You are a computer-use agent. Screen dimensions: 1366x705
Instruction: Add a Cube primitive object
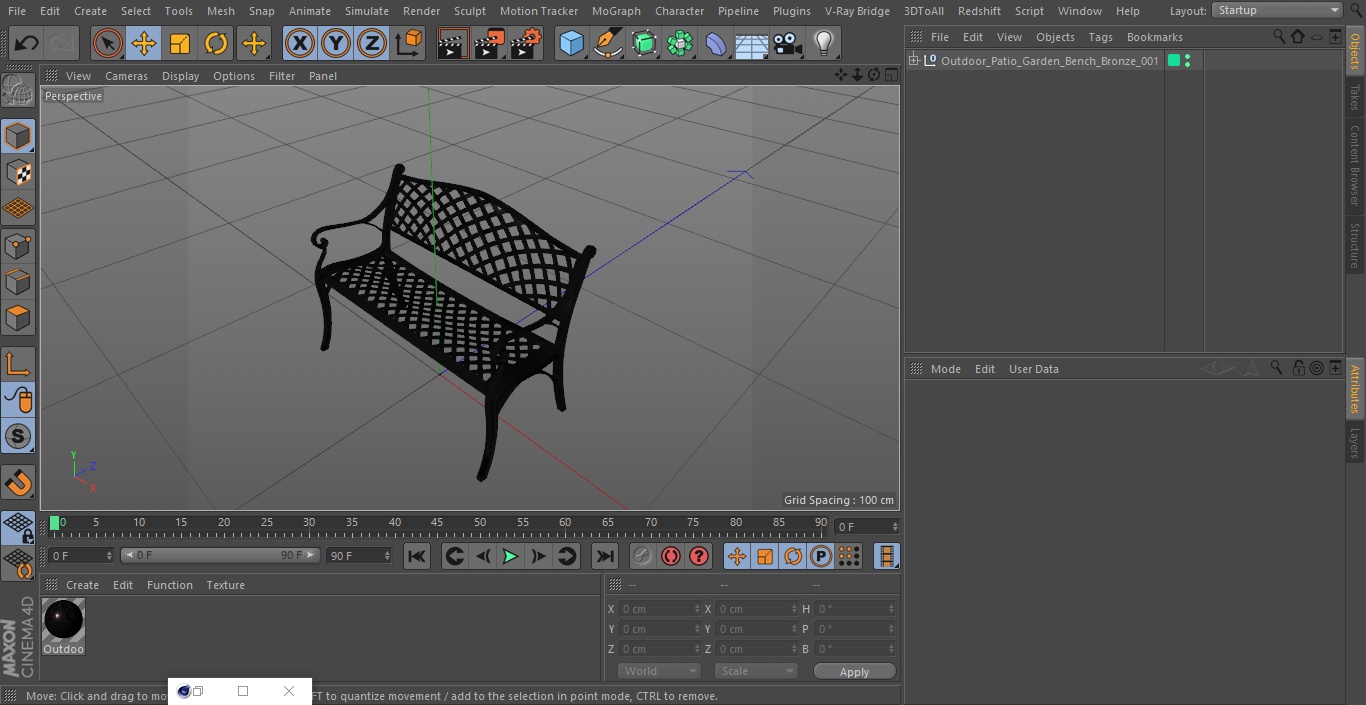[x=571, y=44]
